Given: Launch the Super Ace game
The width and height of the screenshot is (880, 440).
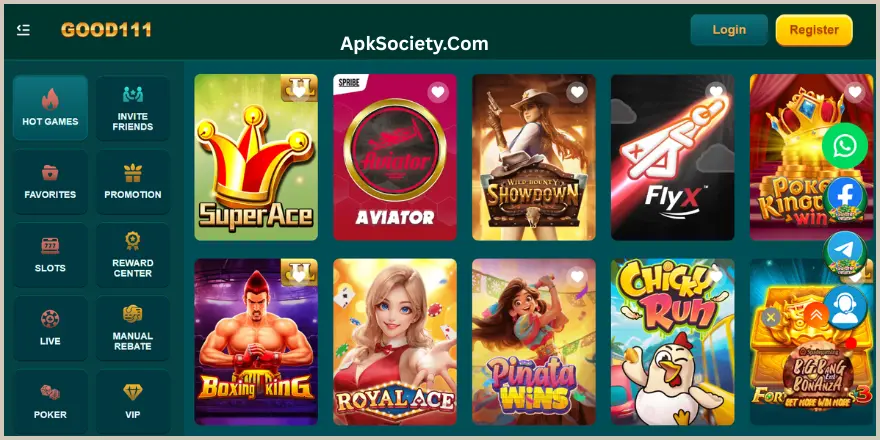Looking at the screenshot, I should click(256, 157).
